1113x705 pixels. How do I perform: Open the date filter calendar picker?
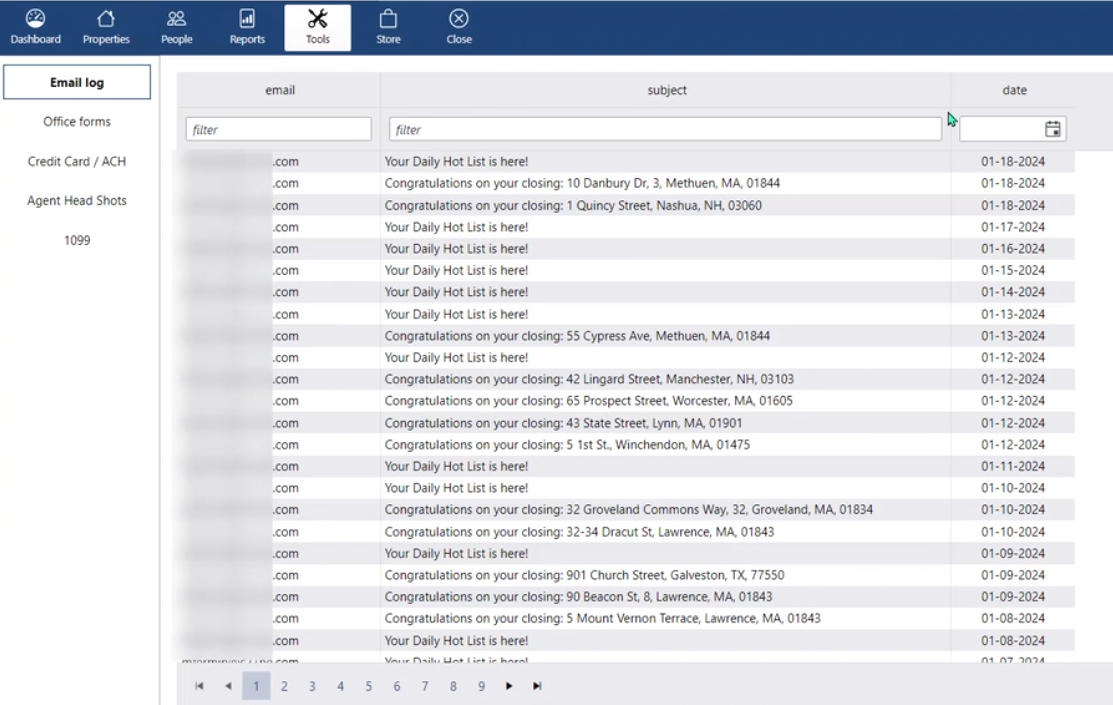pyautogui.click(x=1053, y=129)
